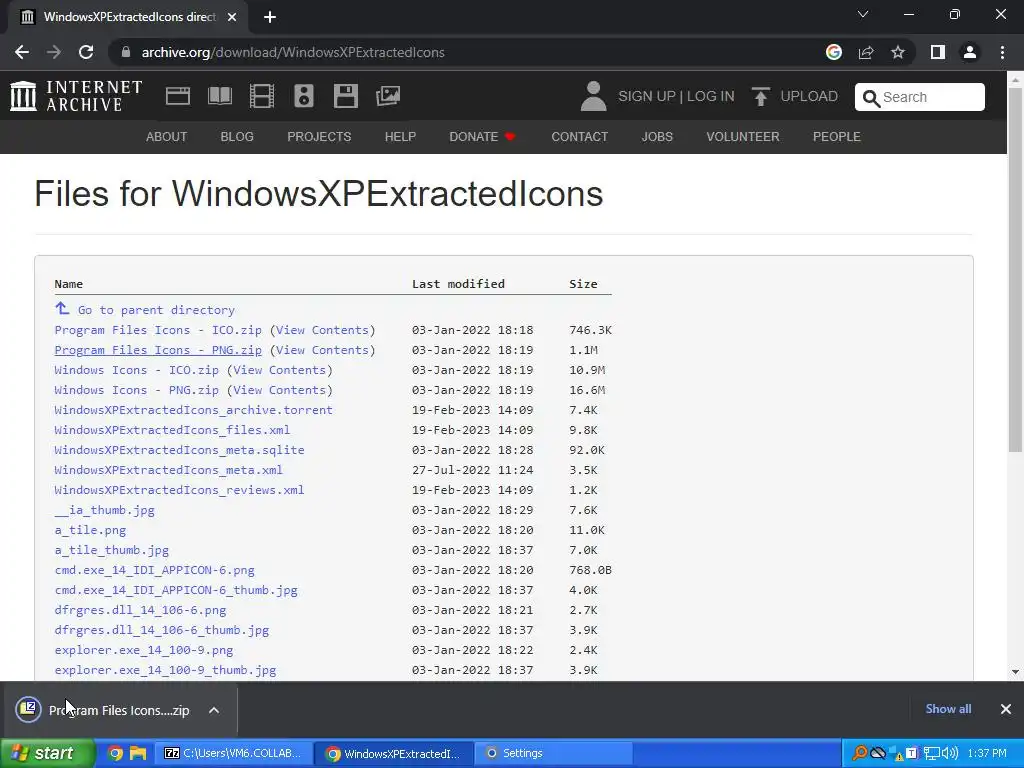Open the tab search chevron in the title bar

point(863,14)
